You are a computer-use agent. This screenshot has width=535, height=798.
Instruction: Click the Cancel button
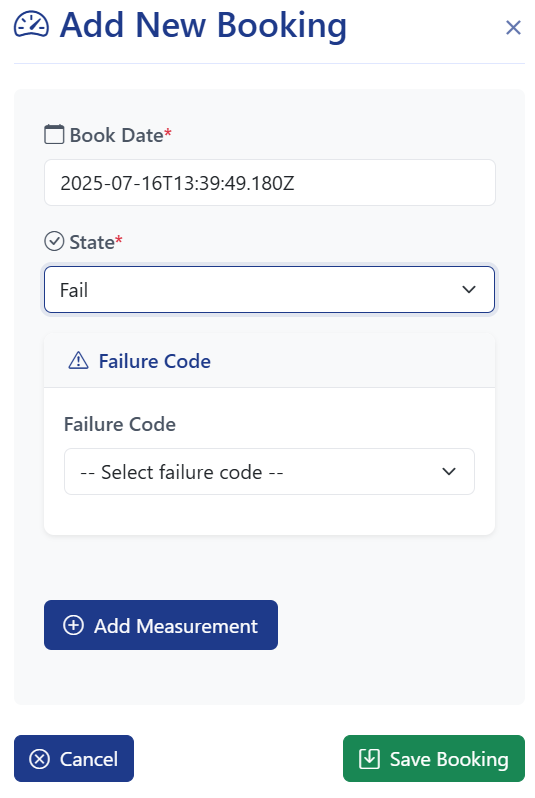coord(74,758)
